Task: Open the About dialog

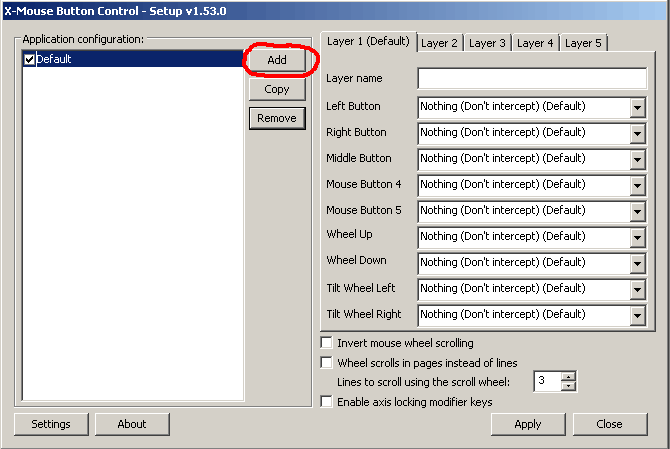Action: (132, 424)
